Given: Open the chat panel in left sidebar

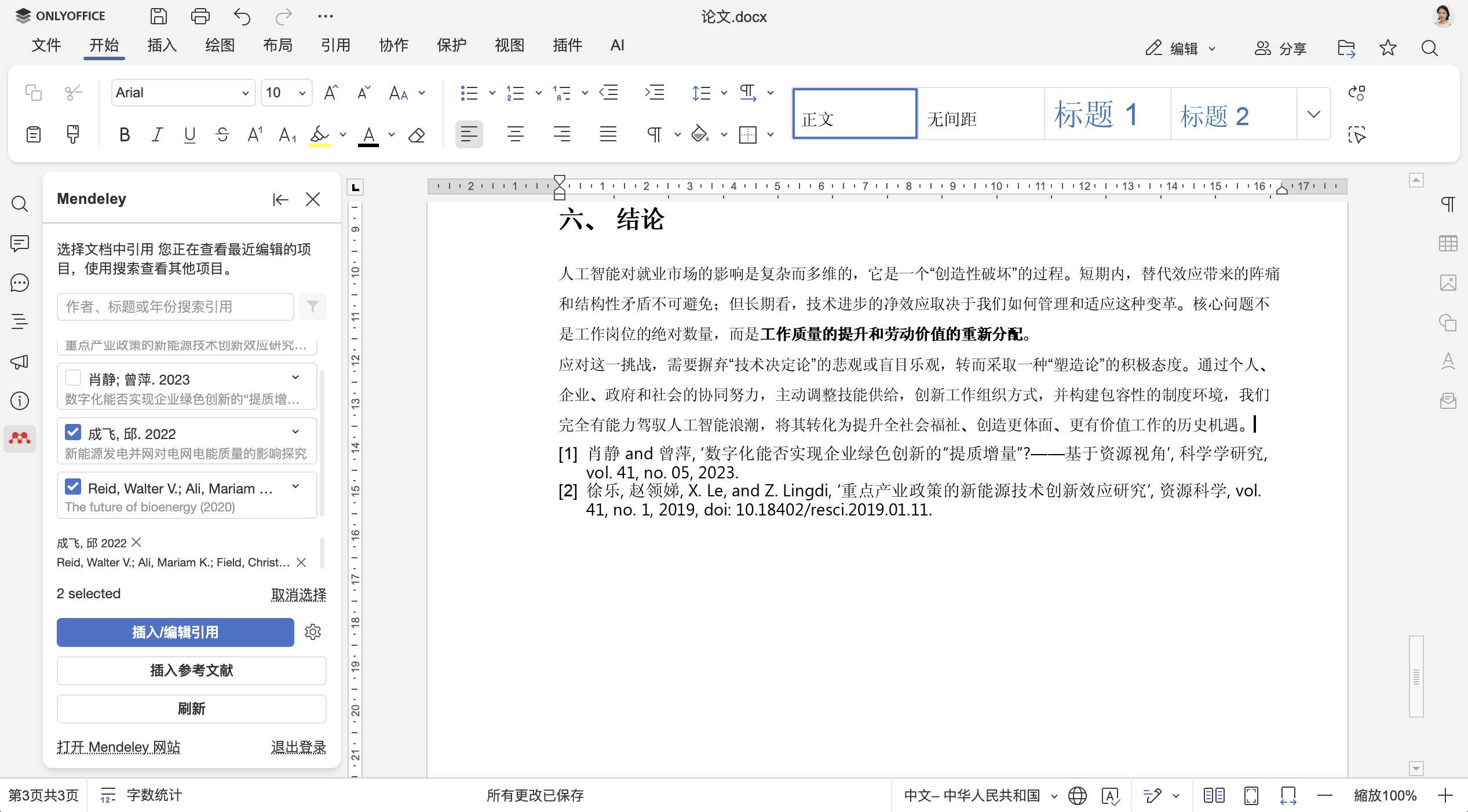Looking at the screenshot, I should 20,283.
